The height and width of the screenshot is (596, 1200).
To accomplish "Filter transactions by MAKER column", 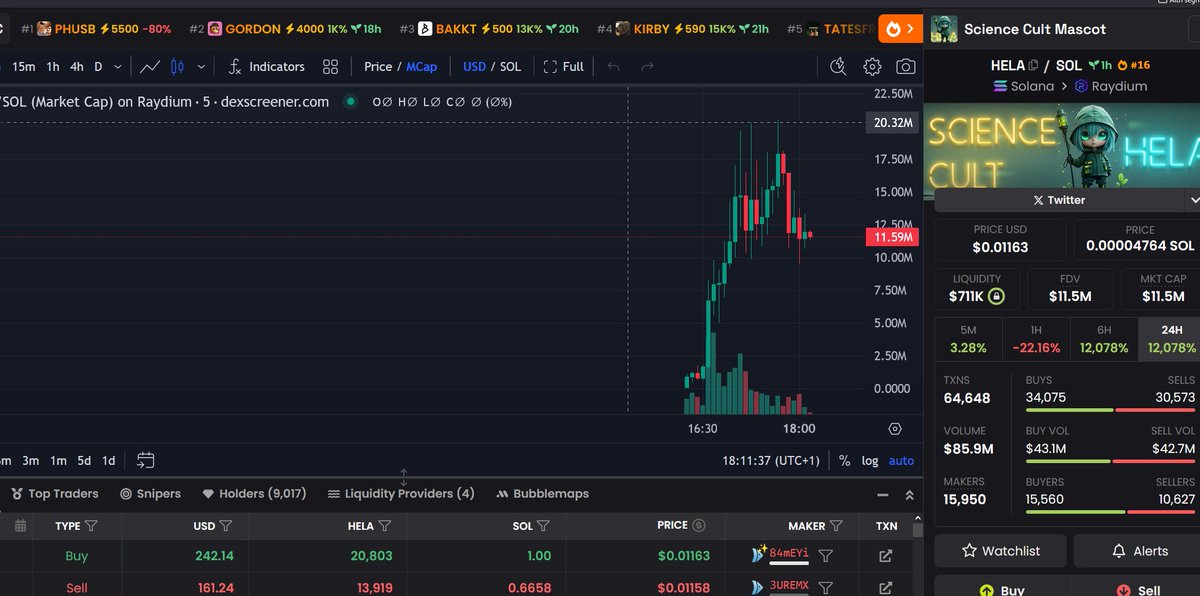I will (836, 526).
